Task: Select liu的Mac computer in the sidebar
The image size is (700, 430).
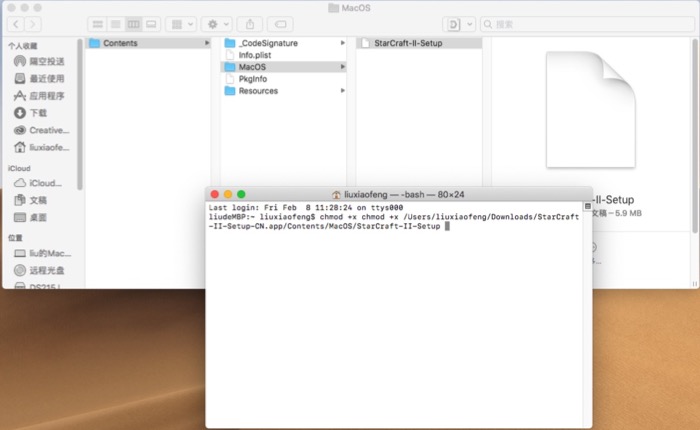Action: click(42, 253)
